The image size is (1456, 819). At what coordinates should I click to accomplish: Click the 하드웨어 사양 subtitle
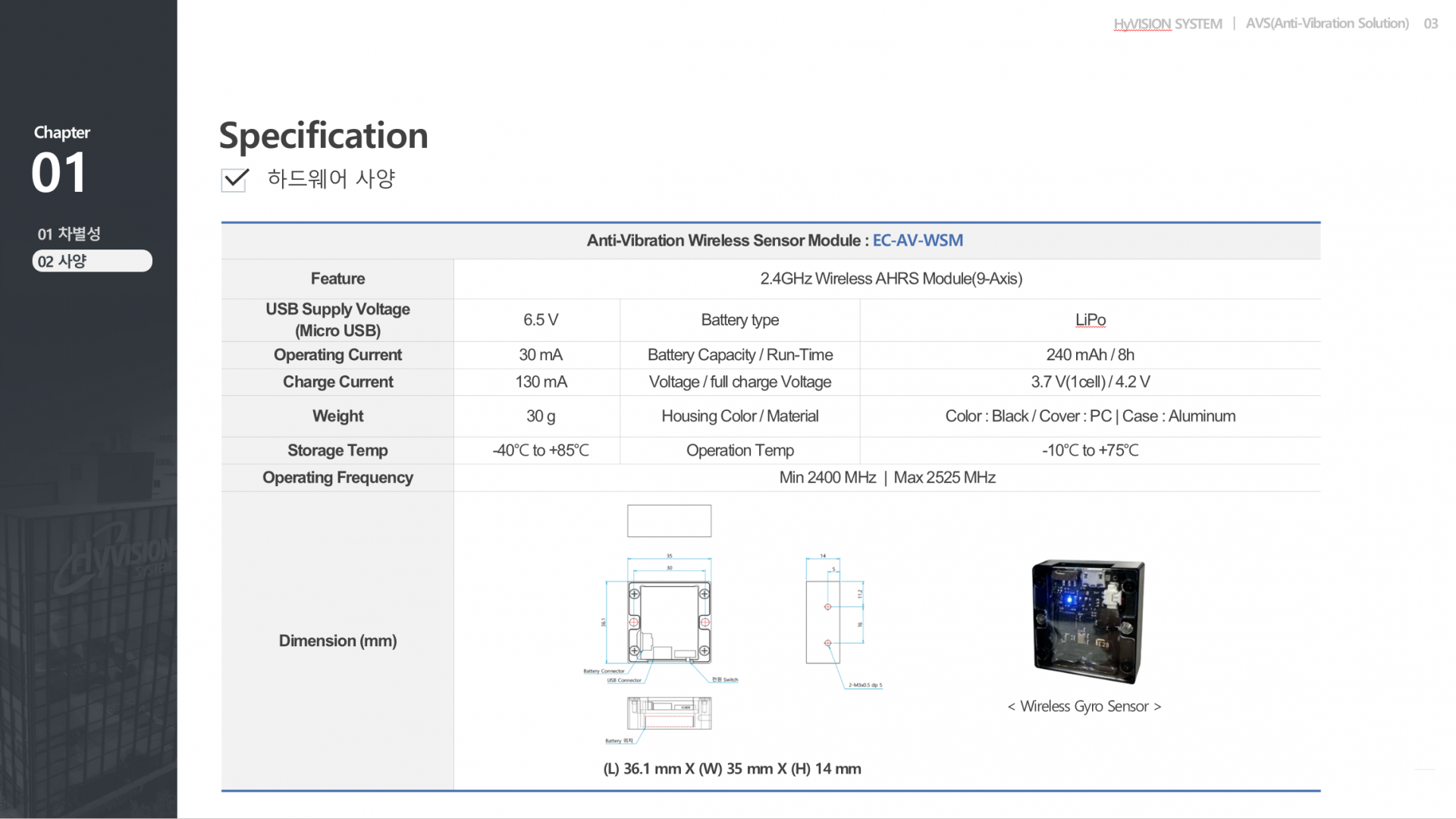click(x=331, y=179)
